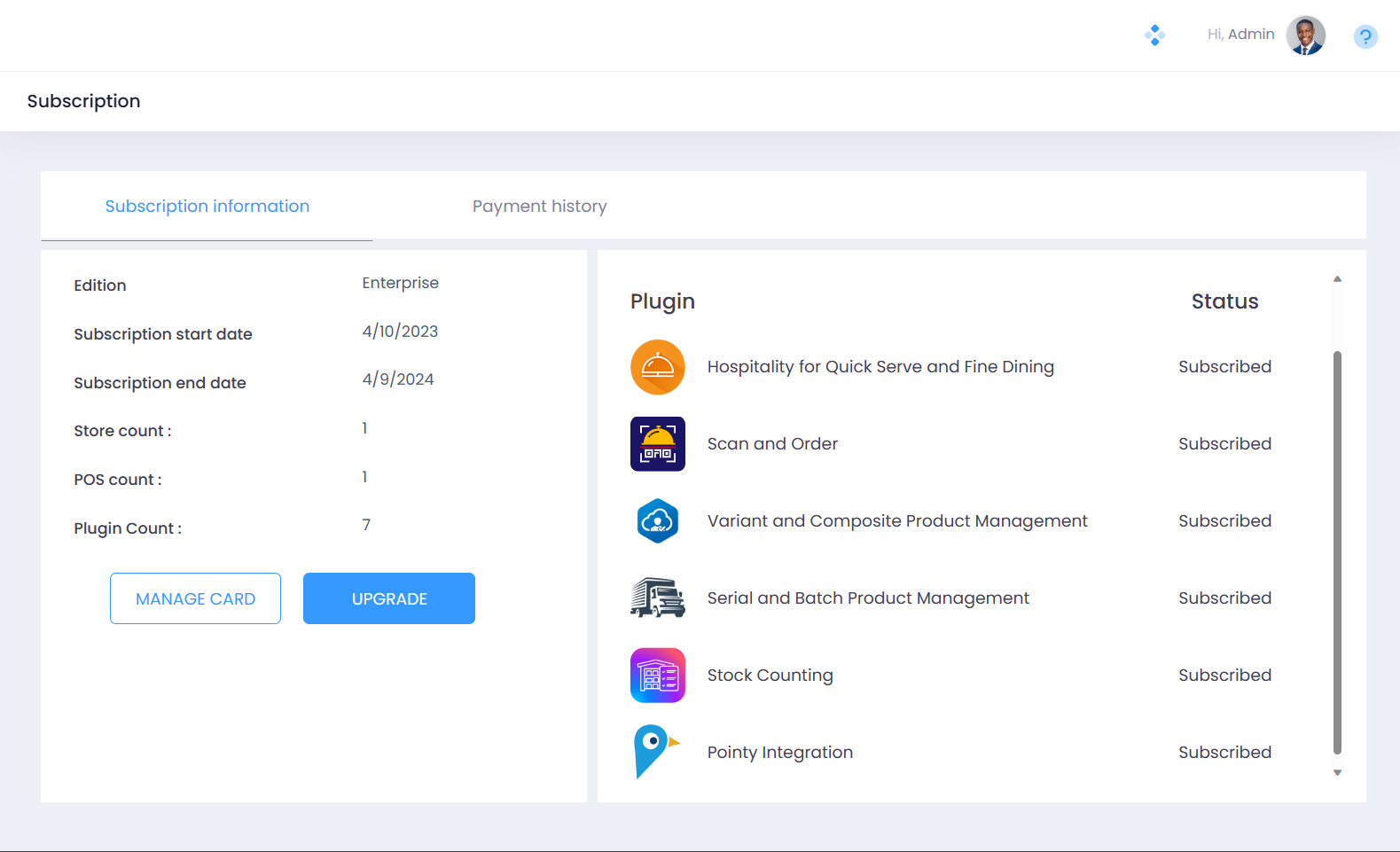Click the plugin list vertical scrollbar thumb
This screenshot has width=1400, height=852.
1337,550
